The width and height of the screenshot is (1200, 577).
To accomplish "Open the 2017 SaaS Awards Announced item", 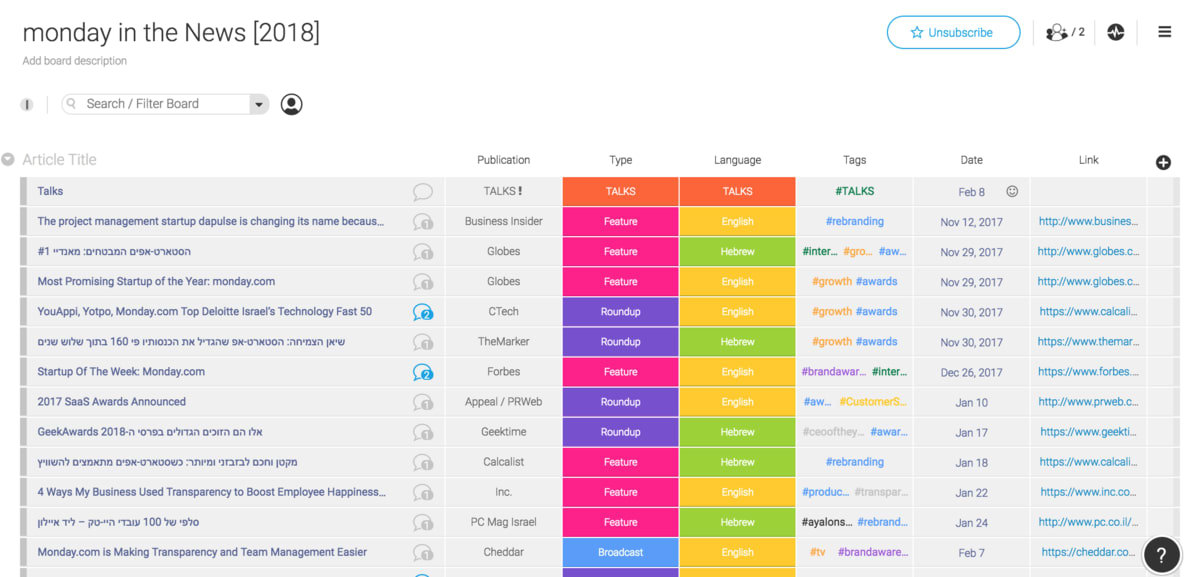I will click(x=111, y=402).
